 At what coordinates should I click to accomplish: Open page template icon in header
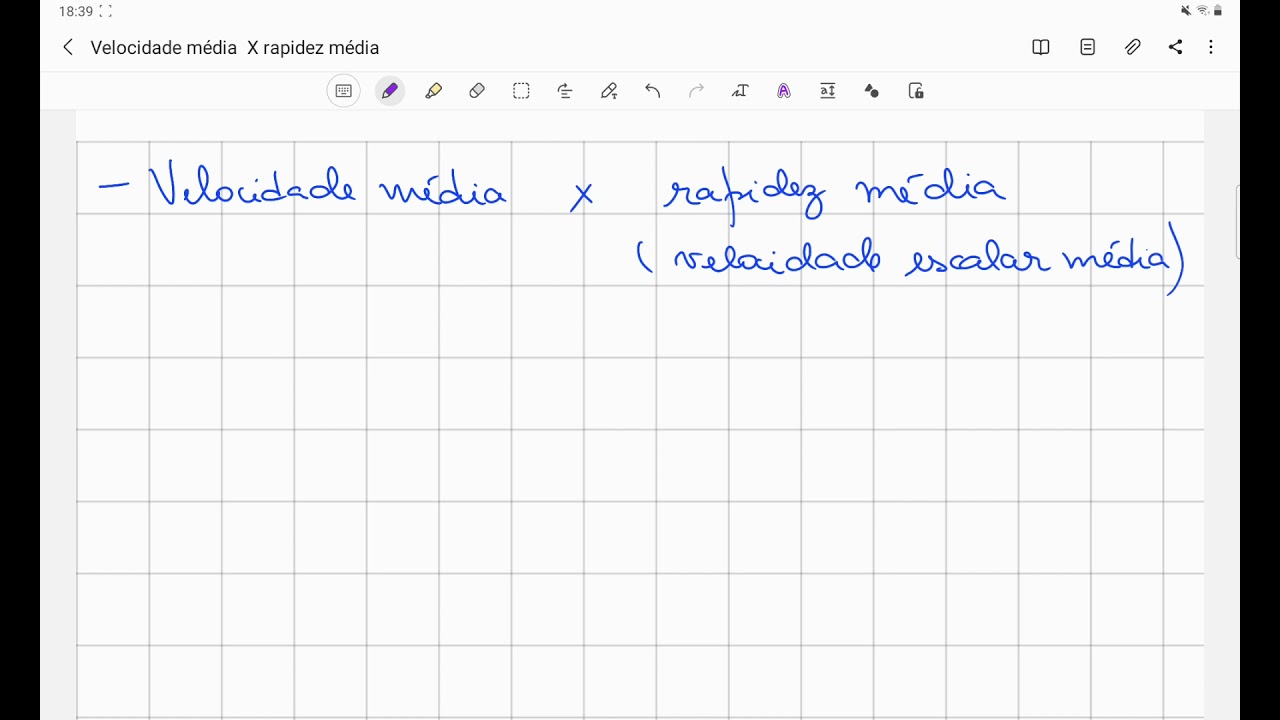[1088, 47]
